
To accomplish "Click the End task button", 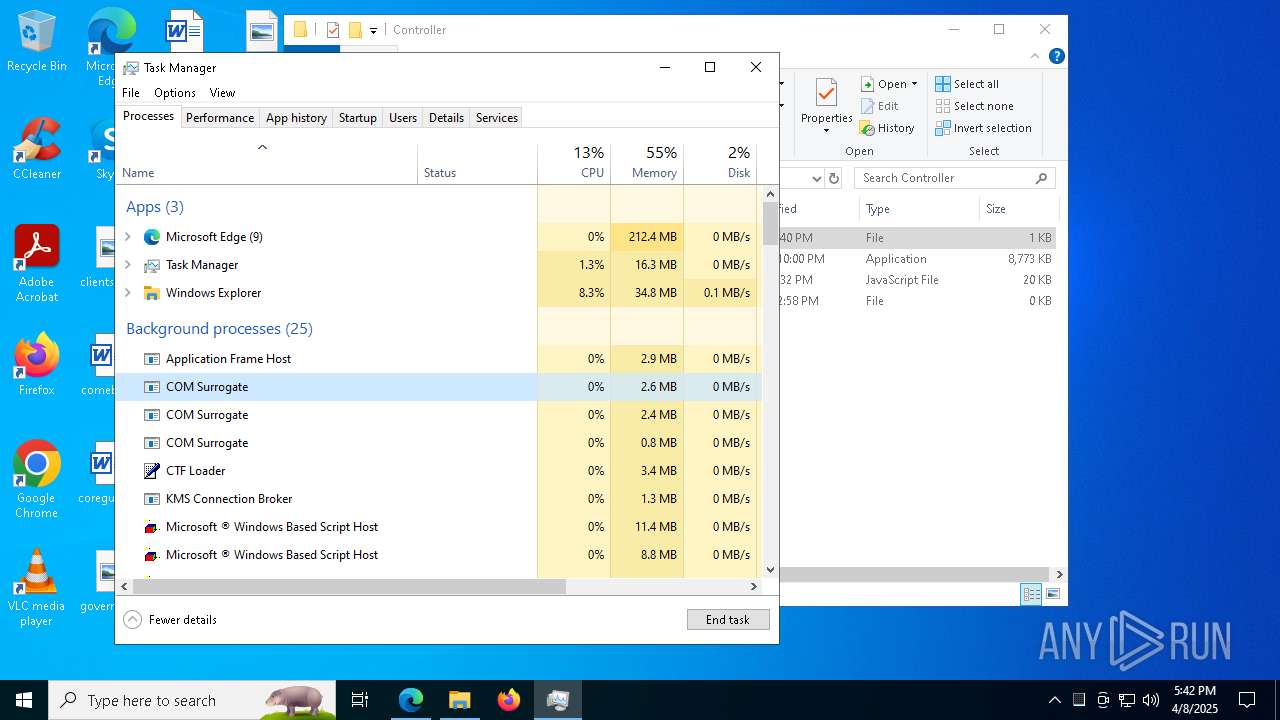I will tap(728, 620).
